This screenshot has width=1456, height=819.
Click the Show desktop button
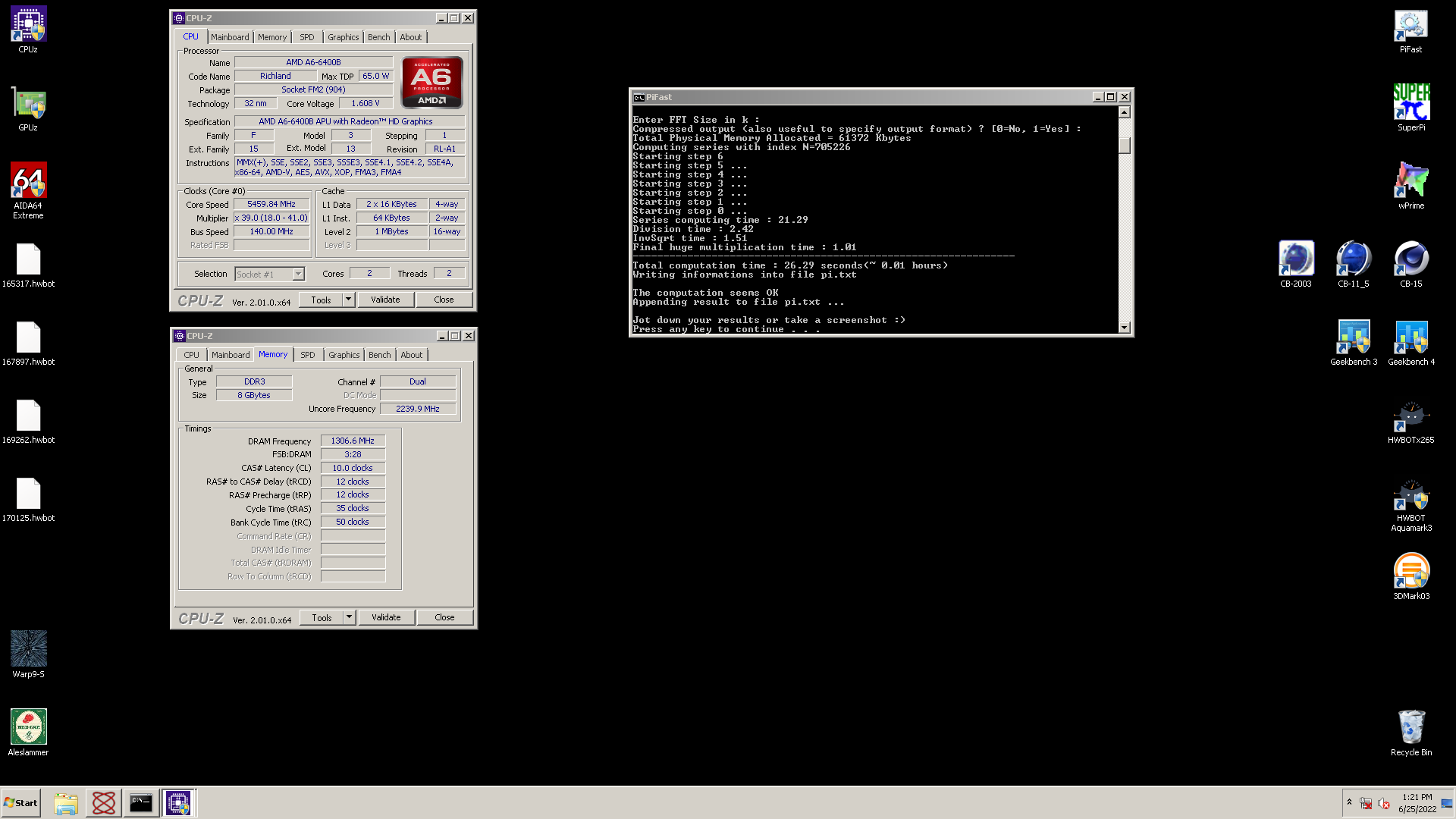tap(1448, 803)
